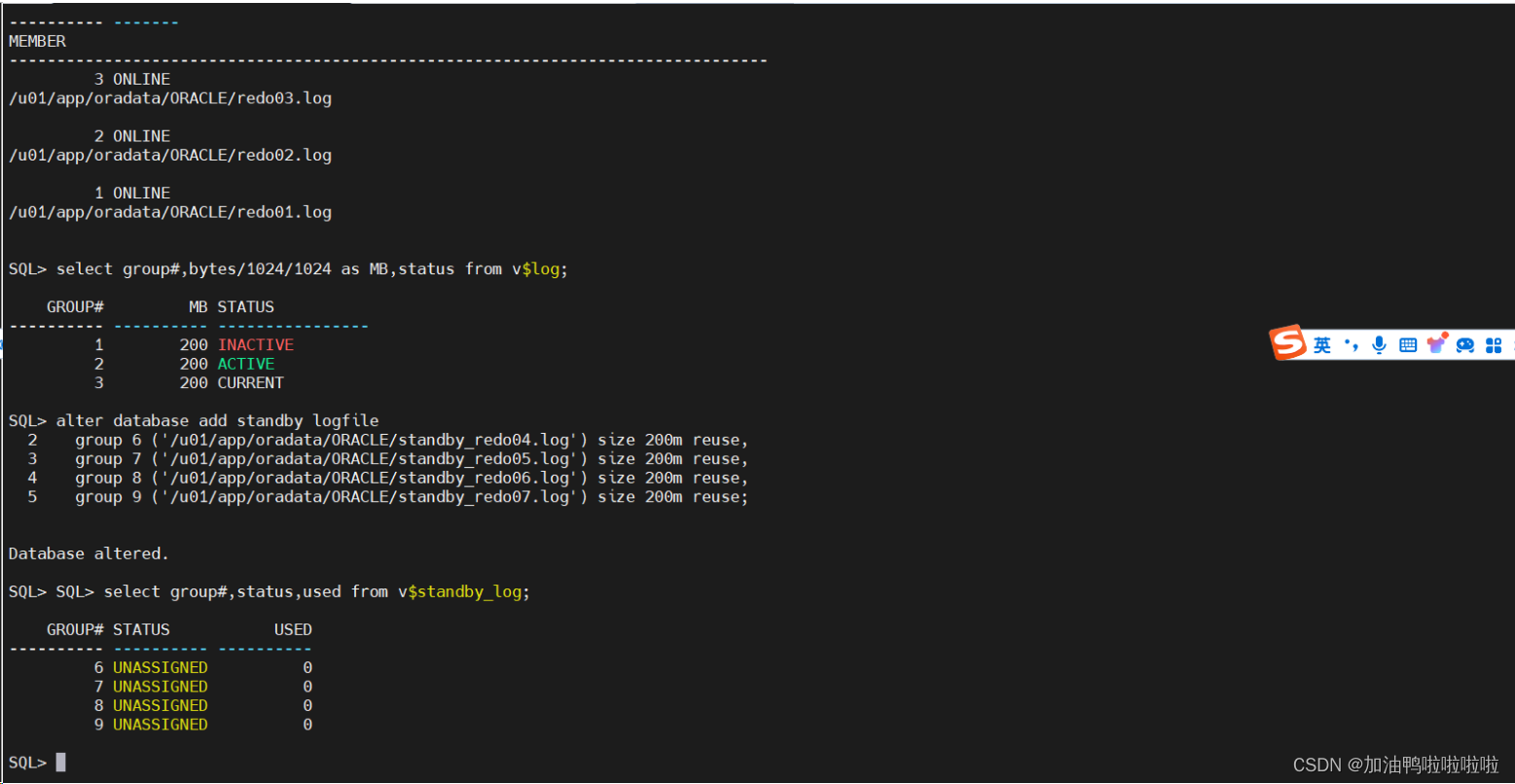The image size is (1515, 784).
Task: Click the '1 ONLINE' row text
Action: [132, 193]
